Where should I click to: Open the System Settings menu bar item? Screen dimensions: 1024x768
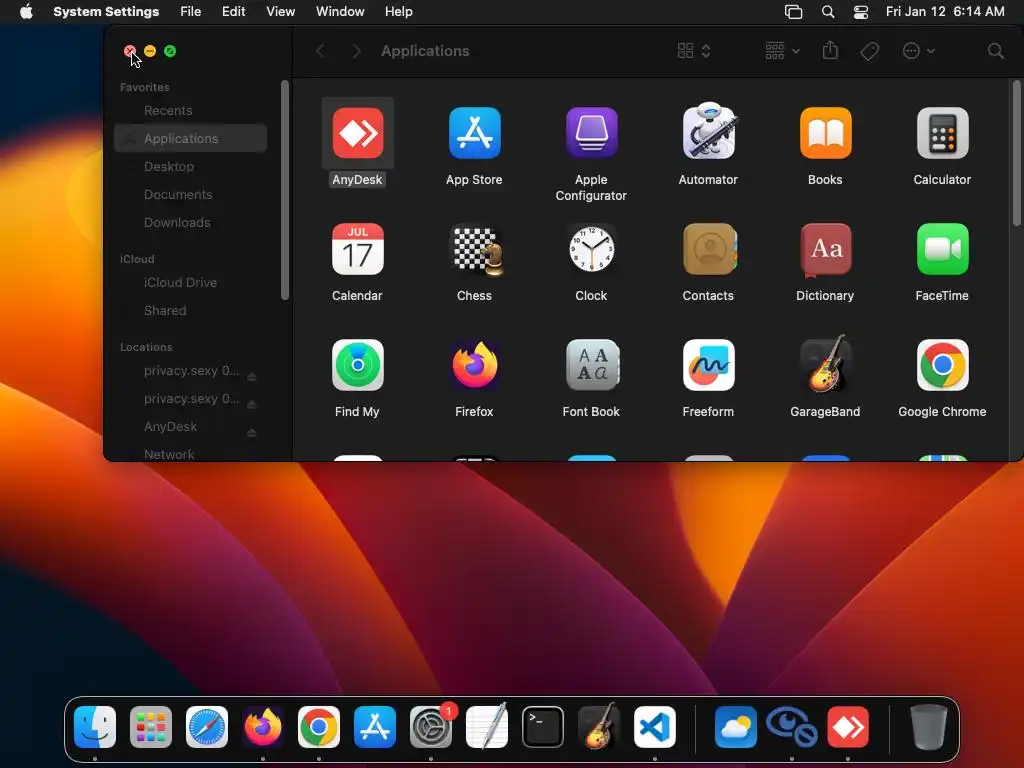pos(106,12)
